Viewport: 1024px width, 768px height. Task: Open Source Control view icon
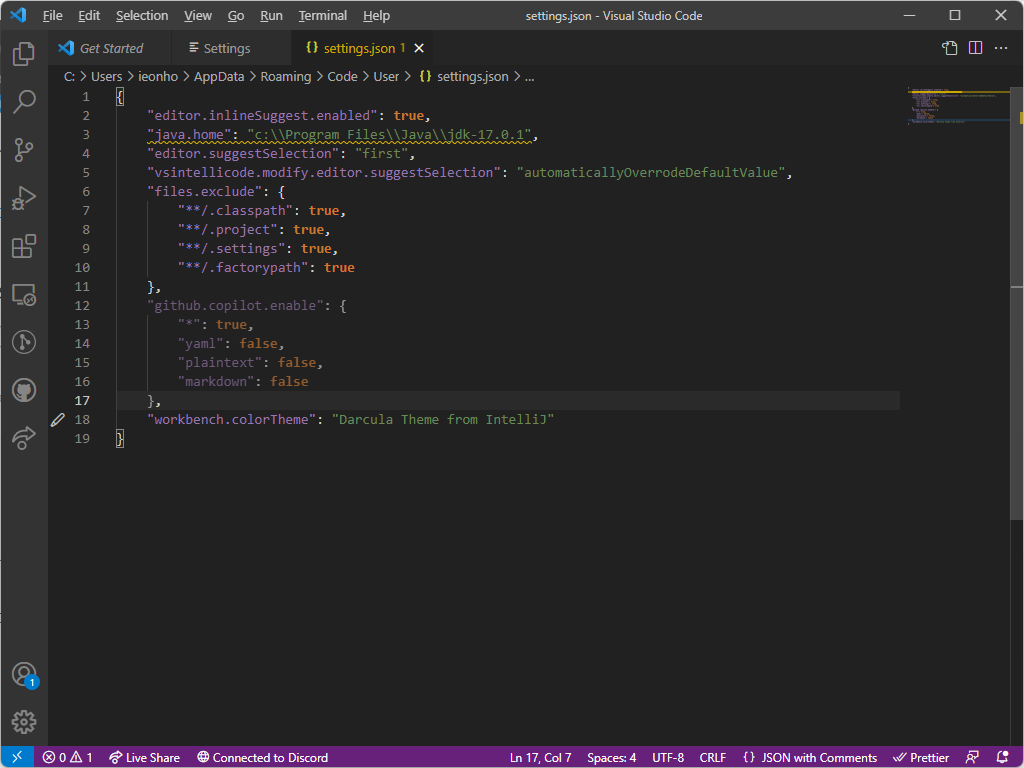(24, 150)
